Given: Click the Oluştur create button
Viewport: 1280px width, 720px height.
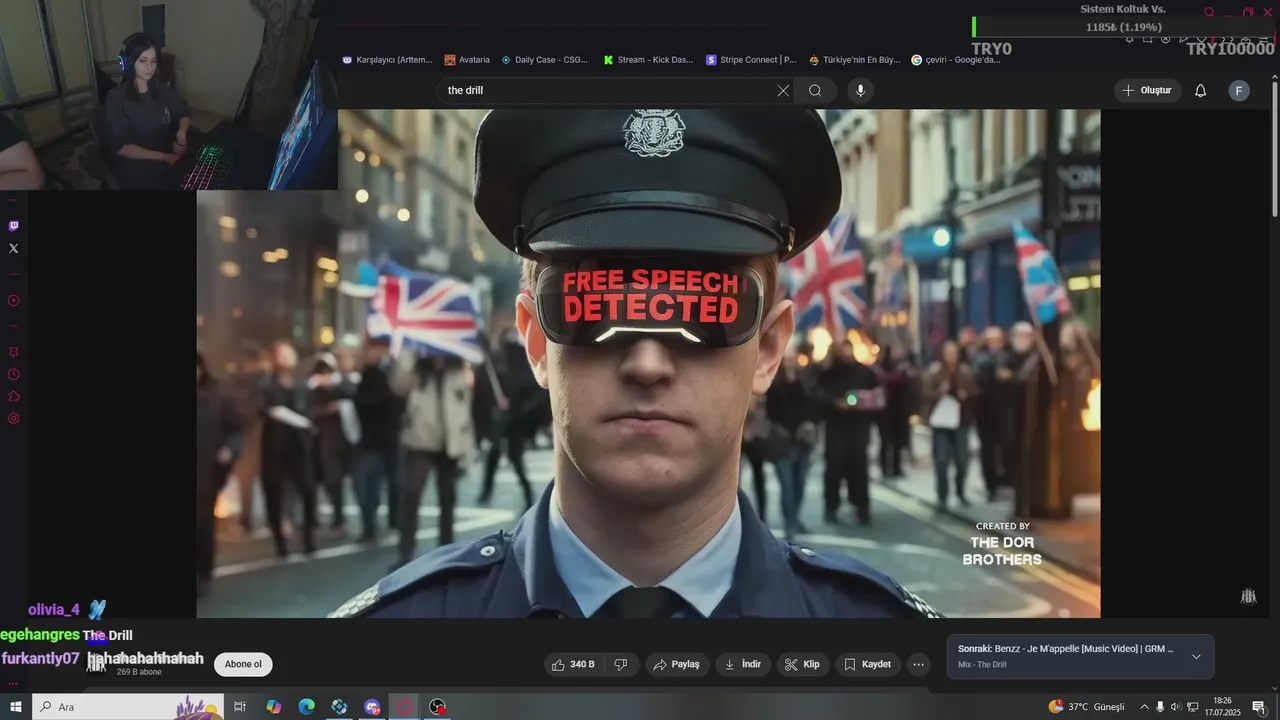Looking at the screenshot, I should [x=1148, y=91].
